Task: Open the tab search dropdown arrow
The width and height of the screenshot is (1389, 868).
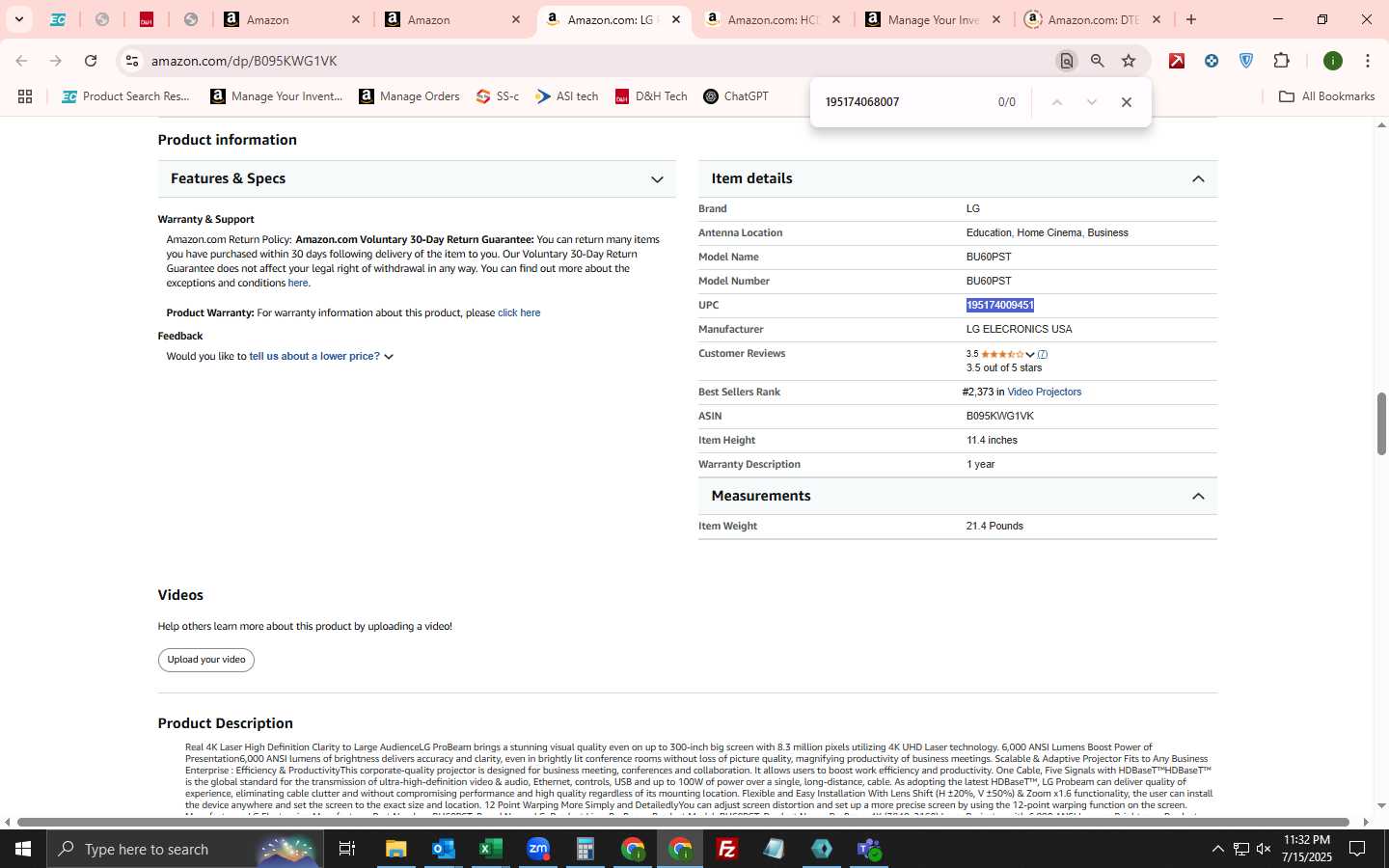Action: tap(18, 19)
